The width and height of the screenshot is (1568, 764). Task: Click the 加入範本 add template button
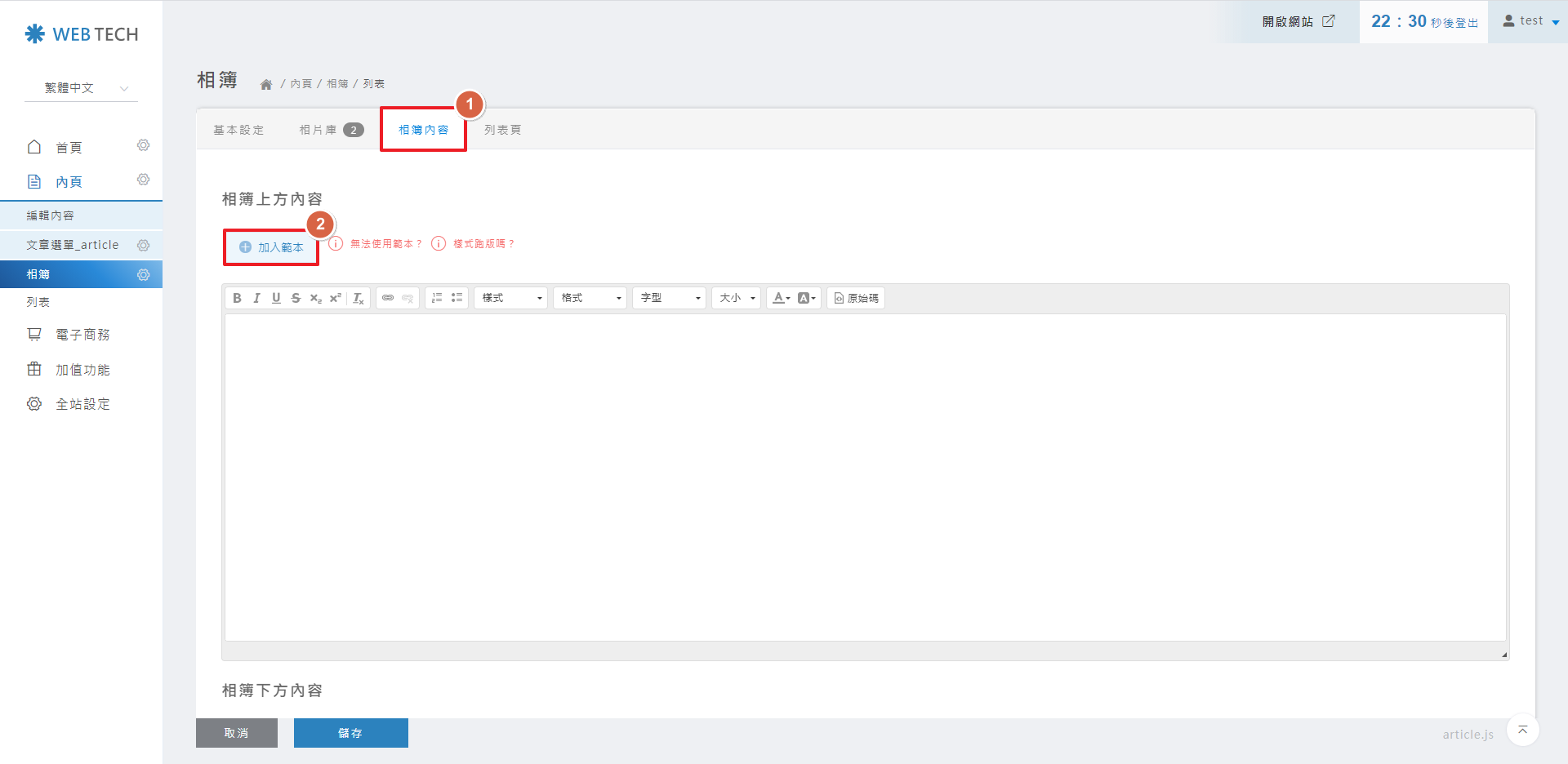(x=272, y=247)
